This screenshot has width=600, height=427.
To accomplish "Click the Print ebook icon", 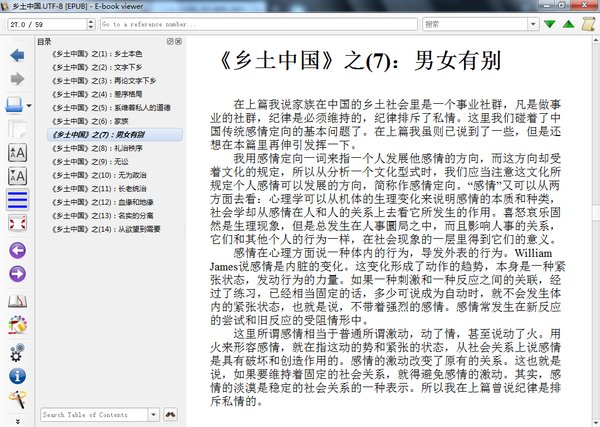I will 15,105.
